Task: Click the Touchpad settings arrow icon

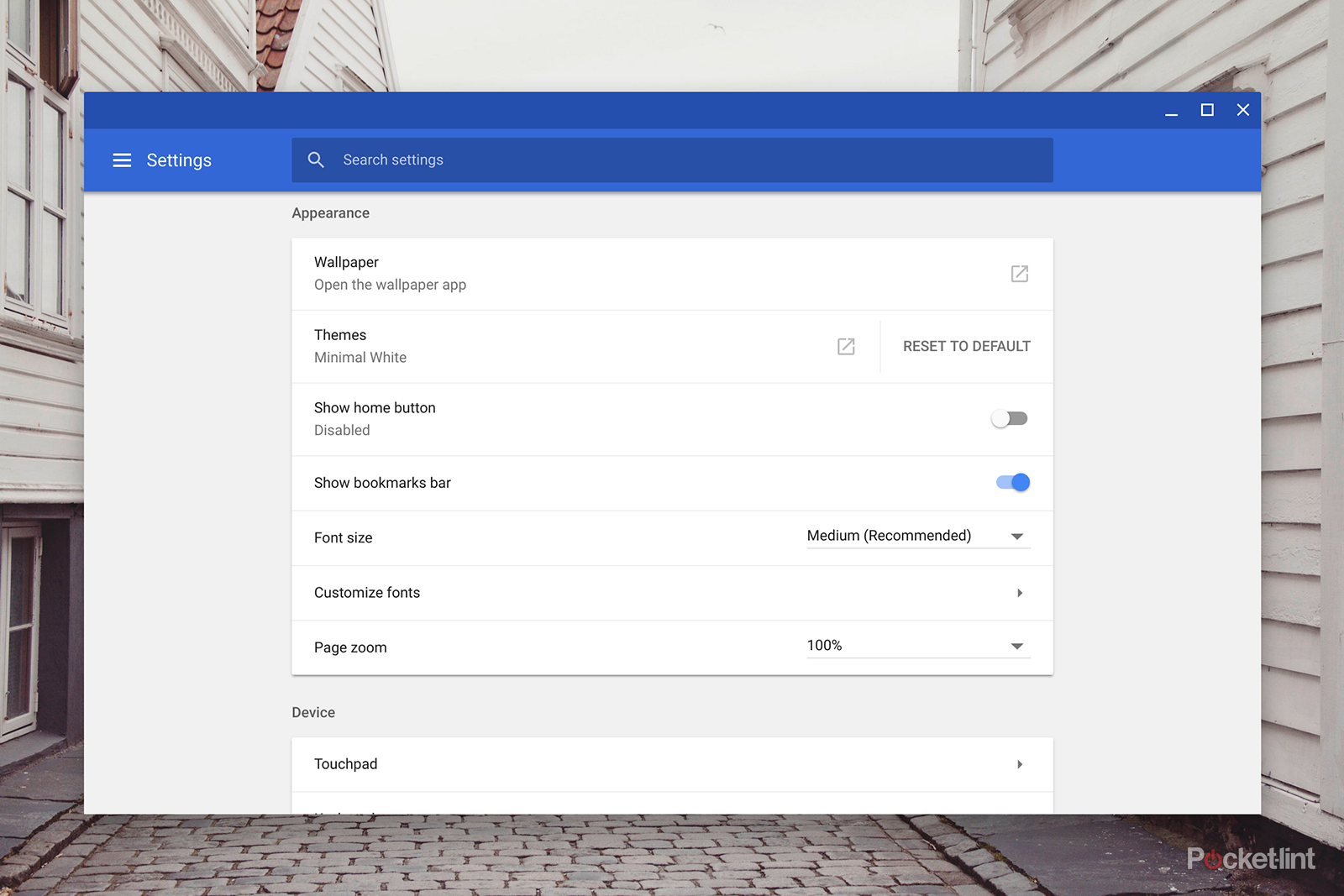Action: [1020, 764]
